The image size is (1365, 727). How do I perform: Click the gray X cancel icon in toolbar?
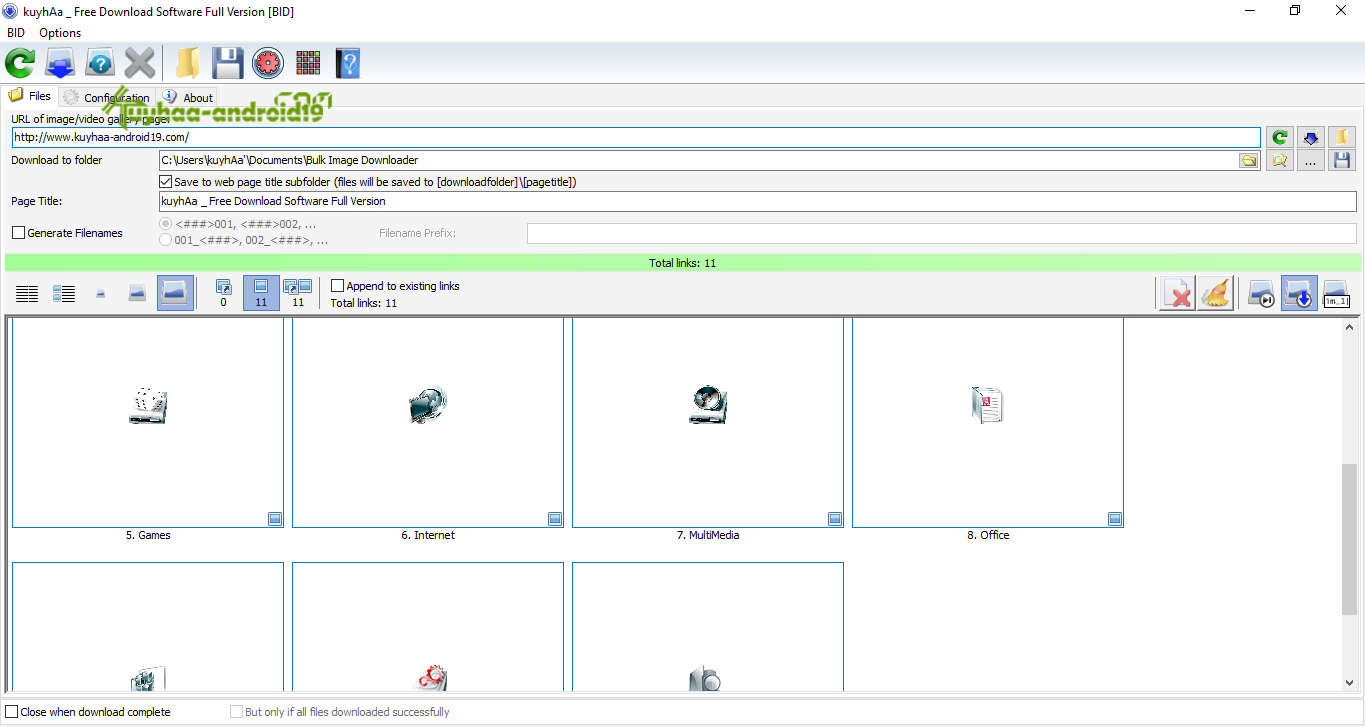[x=140, y=64]
